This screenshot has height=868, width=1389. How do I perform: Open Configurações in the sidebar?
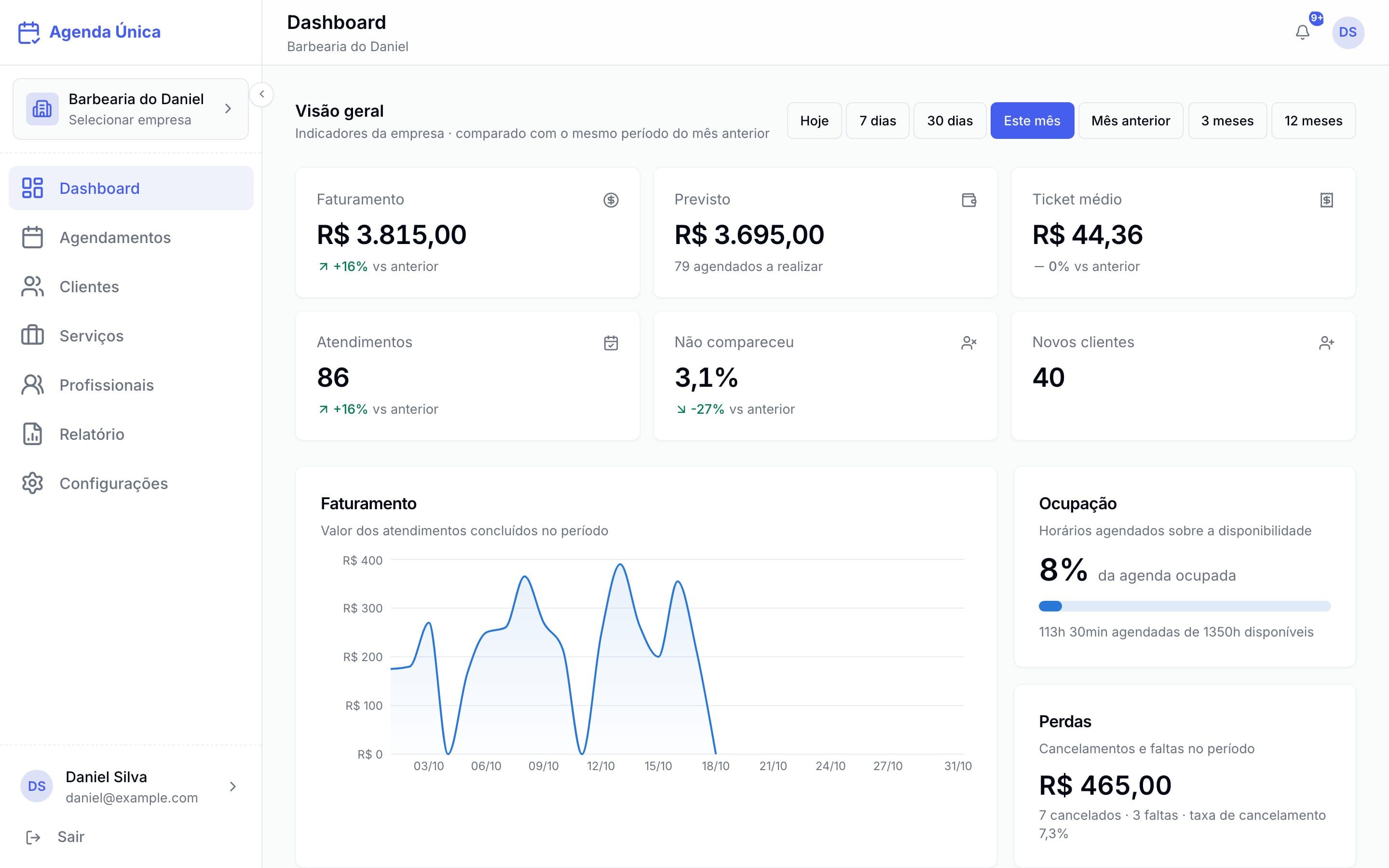pos(131,483)
